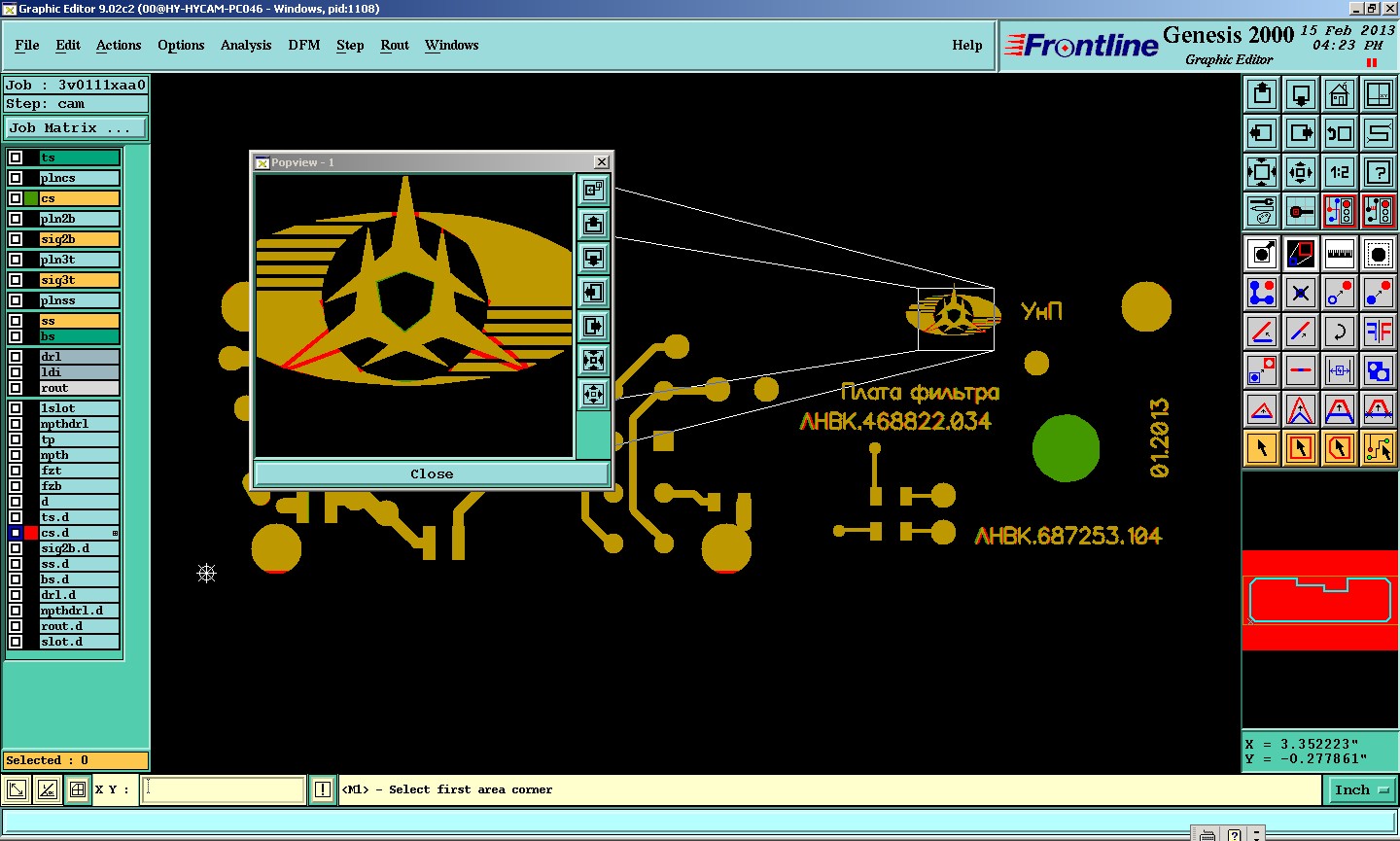Screen dimensions: 1400x841
Task: Select the mpthdrl layer name
Action: [79, 424]
